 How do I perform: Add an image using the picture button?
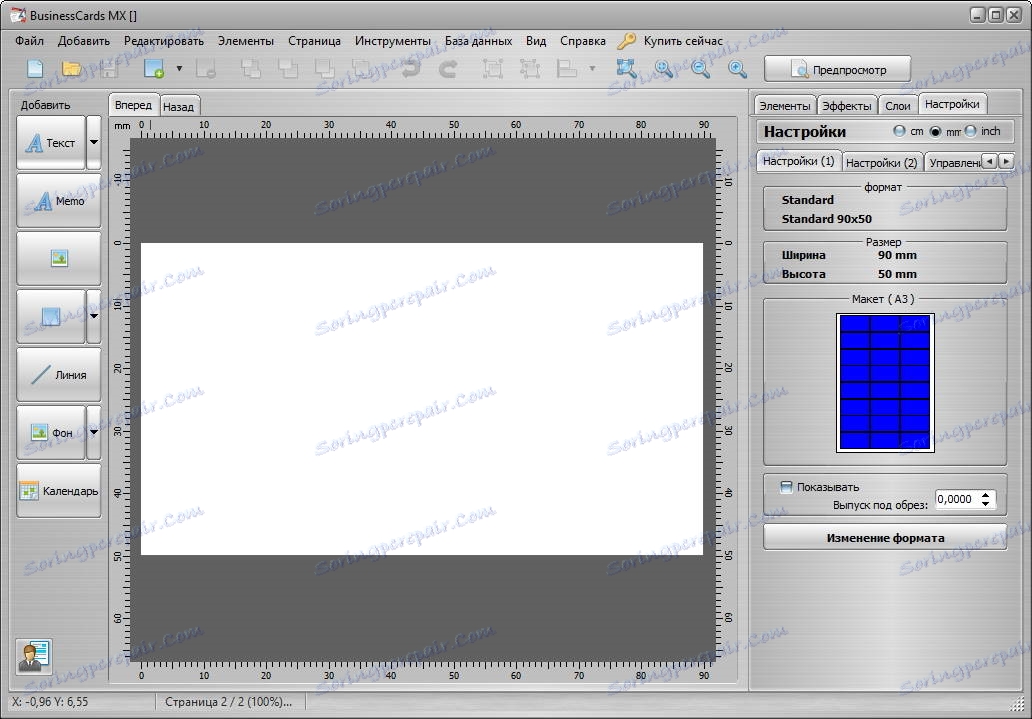pos(59,259)
